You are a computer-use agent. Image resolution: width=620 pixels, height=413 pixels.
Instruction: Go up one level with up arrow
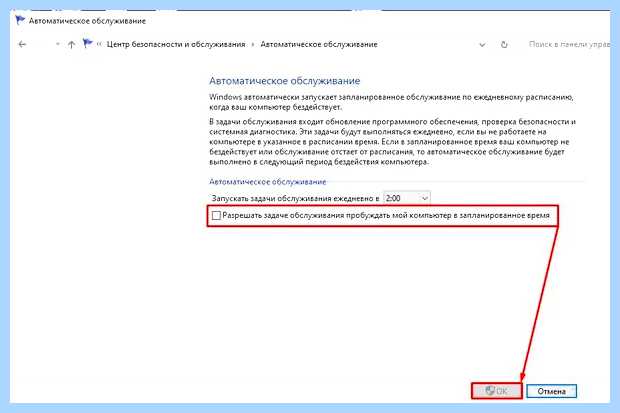(71, 44)
